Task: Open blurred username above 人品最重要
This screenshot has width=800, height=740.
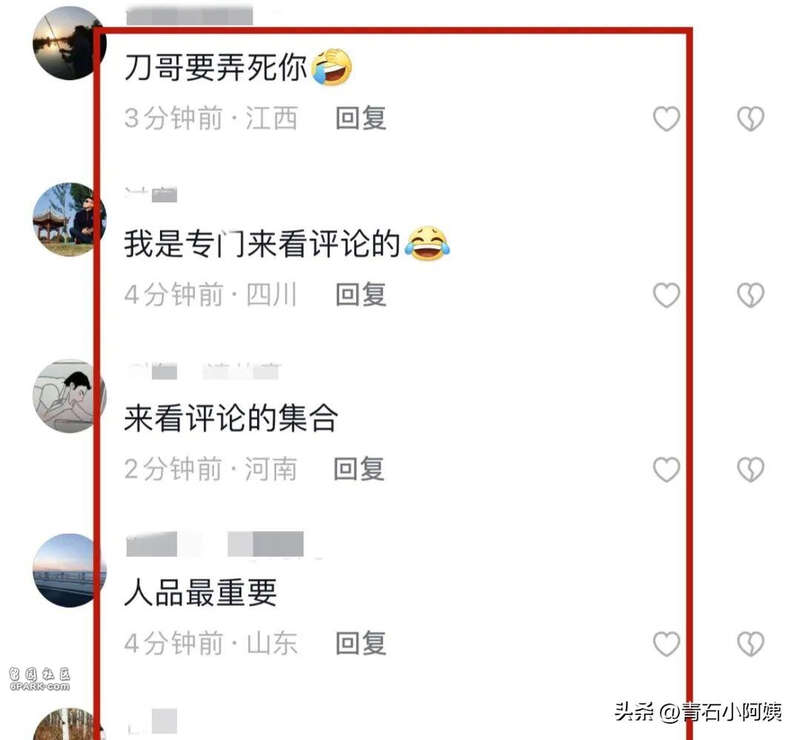Action: click(215, 544)
